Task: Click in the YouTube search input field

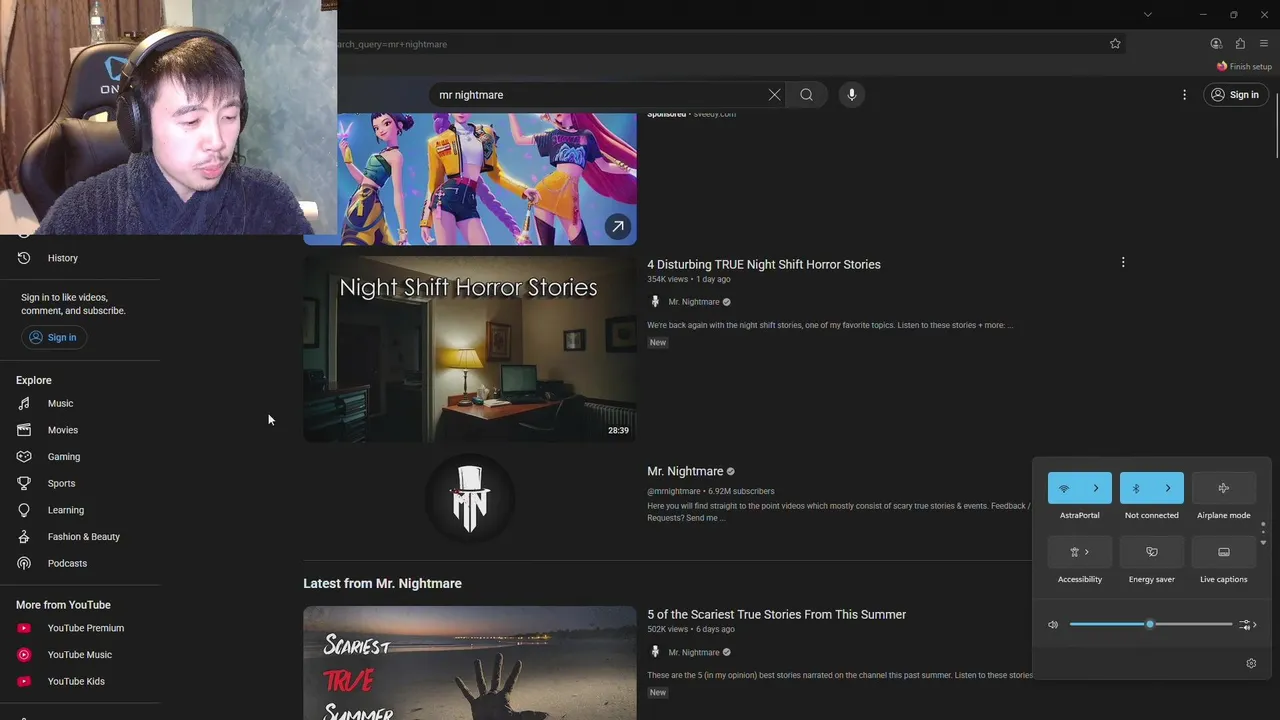Action: tap(598, 95)
